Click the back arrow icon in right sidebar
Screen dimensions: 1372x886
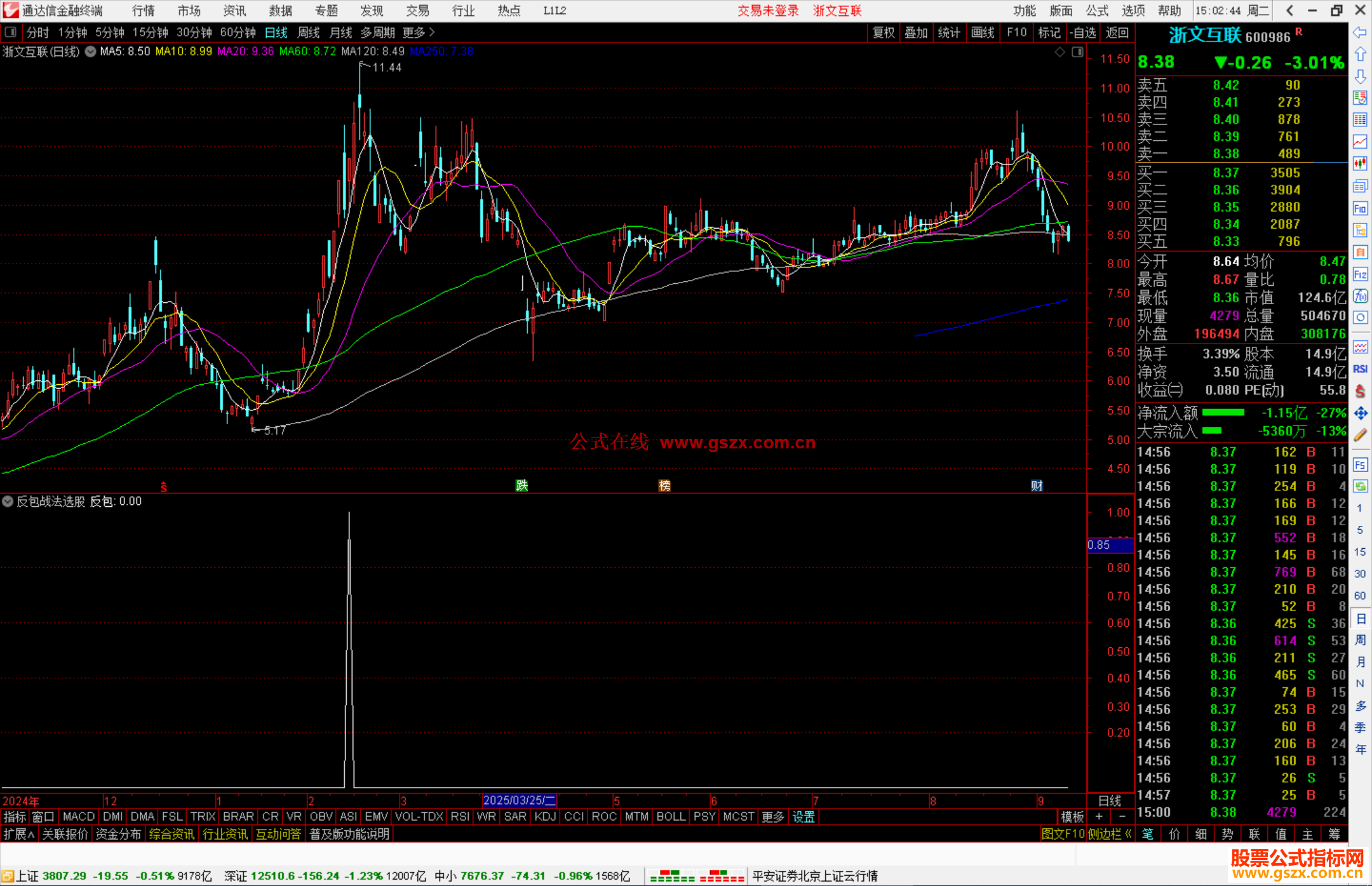1360,32
